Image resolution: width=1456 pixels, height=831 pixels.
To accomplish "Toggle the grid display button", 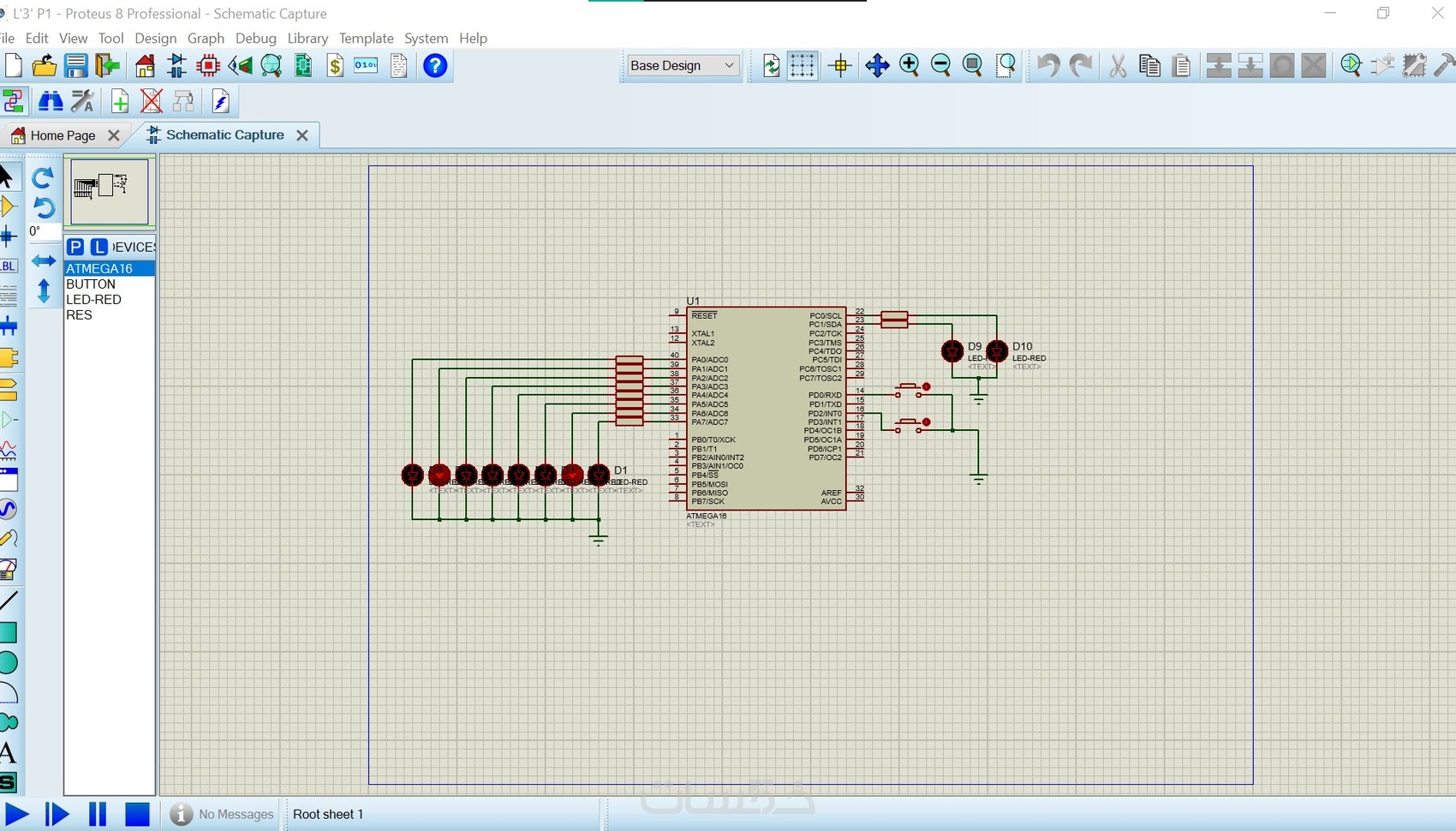I will [803, 66].
